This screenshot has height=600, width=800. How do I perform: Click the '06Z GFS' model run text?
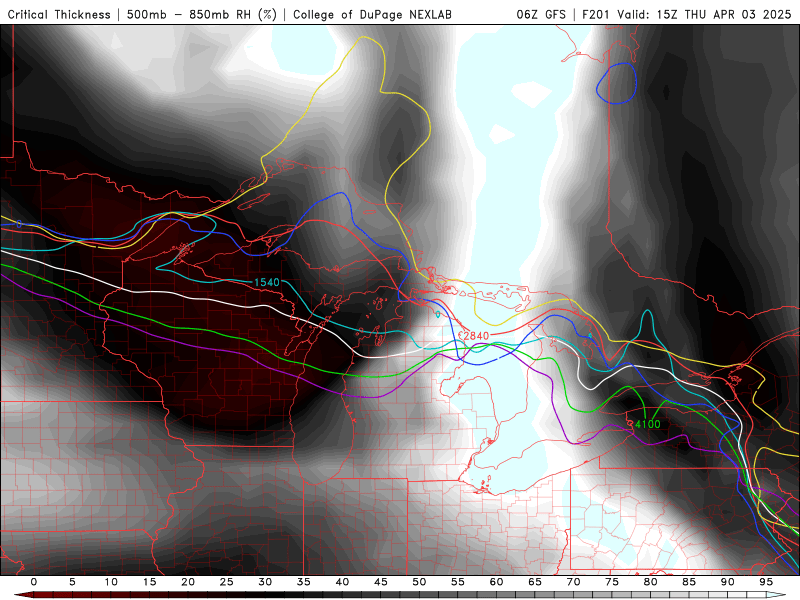coord(541,14)
